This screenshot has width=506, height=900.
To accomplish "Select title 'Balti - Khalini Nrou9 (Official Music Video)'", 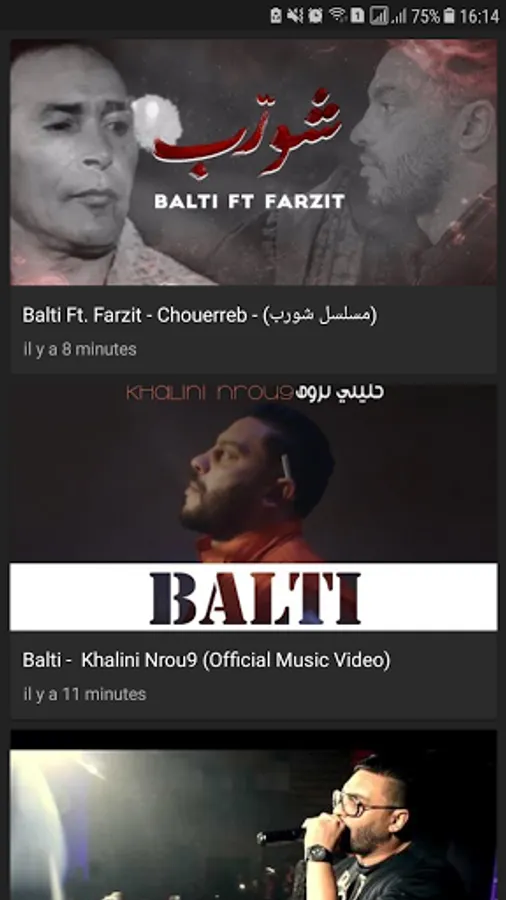I will (x=207, y=660).
